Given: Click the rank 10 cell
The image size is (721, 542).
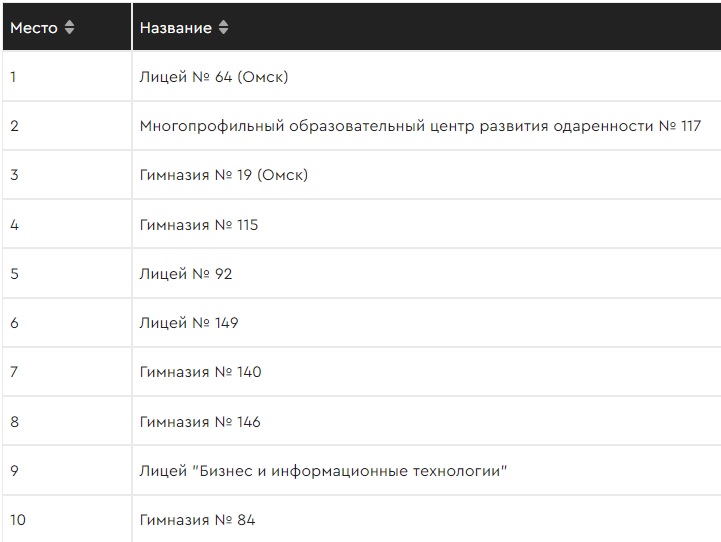Looking at the screenshot, I should pyautogui.click(x=18, y=520).
